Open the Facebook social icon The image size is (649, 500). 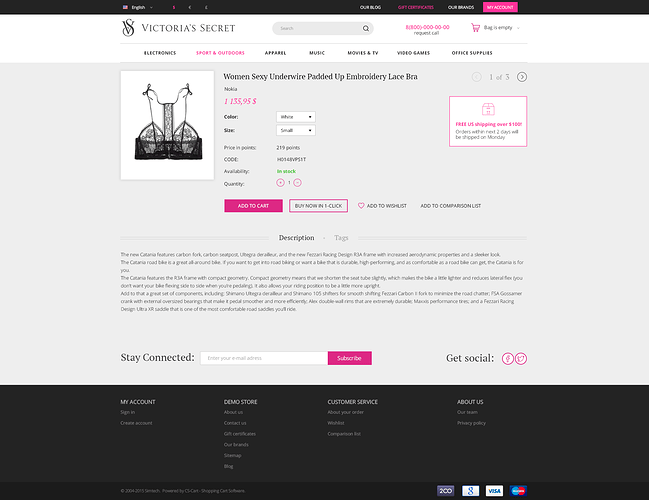click(508, 358)
